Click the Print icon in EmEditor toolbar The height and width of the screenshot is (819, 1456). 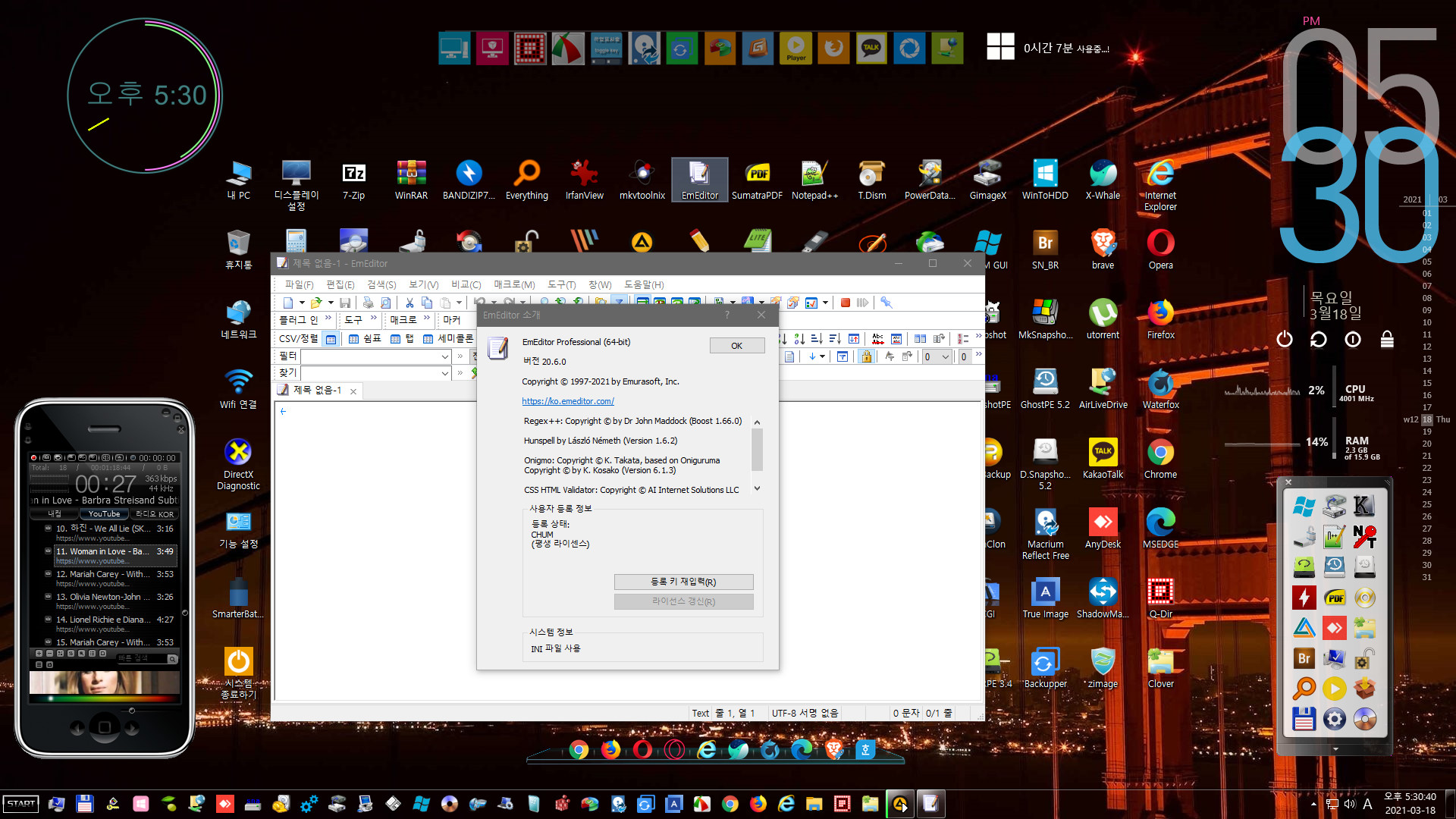(x=368, y=303)
